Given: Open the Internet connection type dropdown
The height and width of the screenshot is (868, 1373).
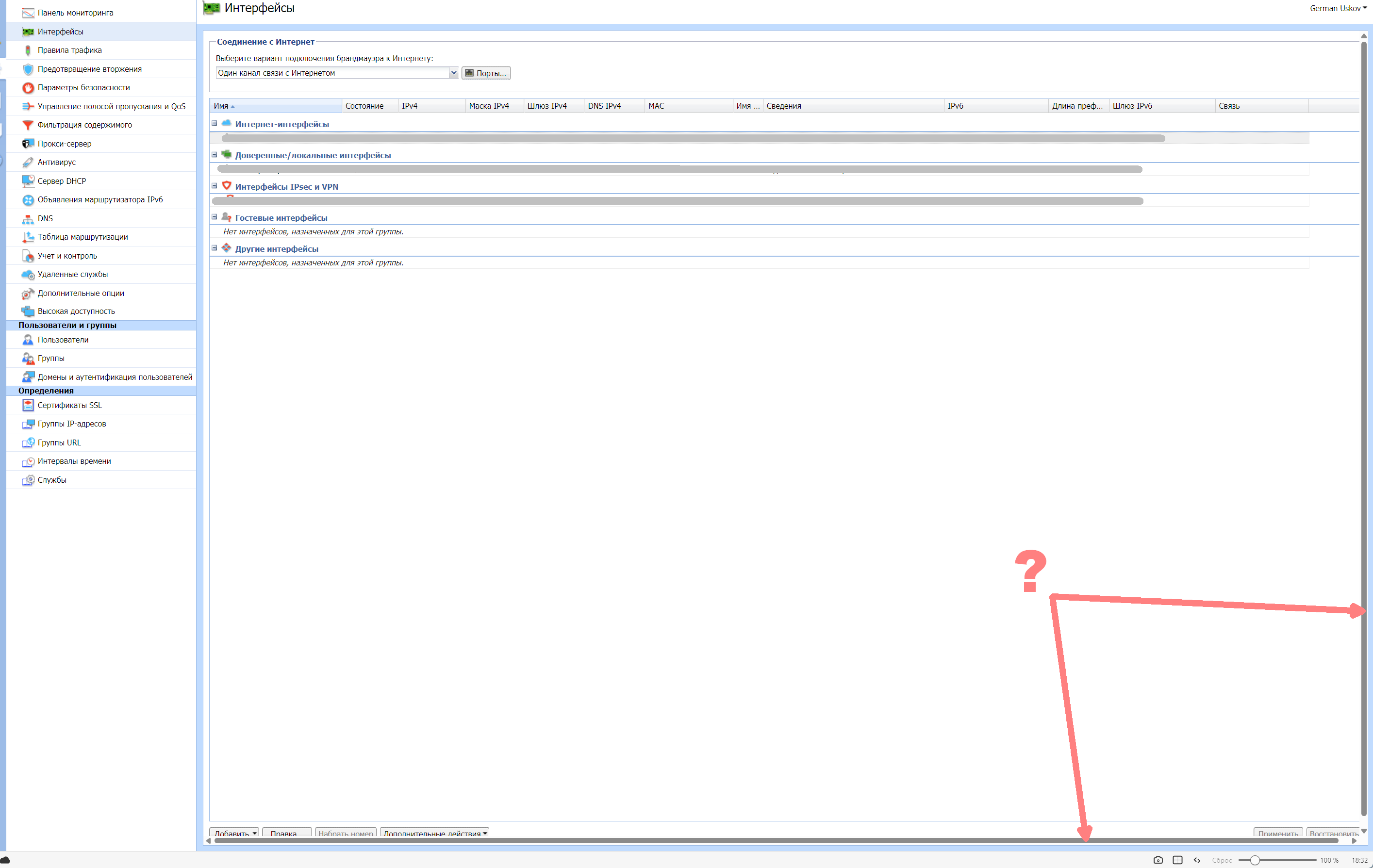Looking at the screenshot, I should [453, 73].
